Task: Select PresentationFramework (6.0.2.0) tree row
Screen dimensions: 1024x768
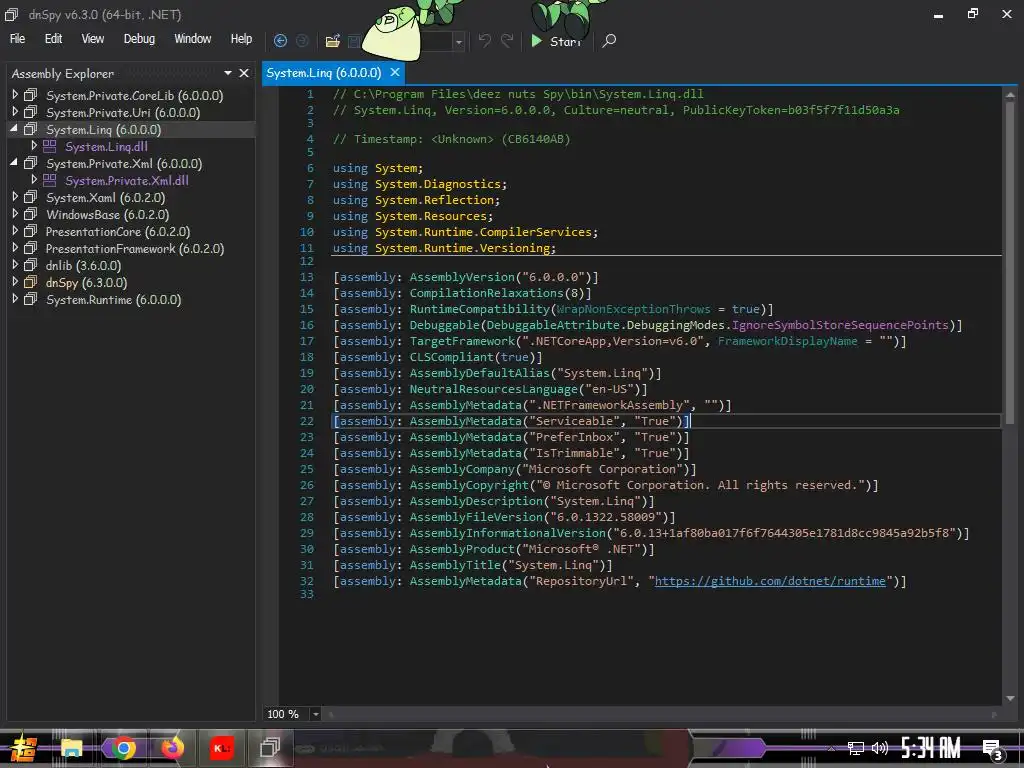Action: point(131,249)
